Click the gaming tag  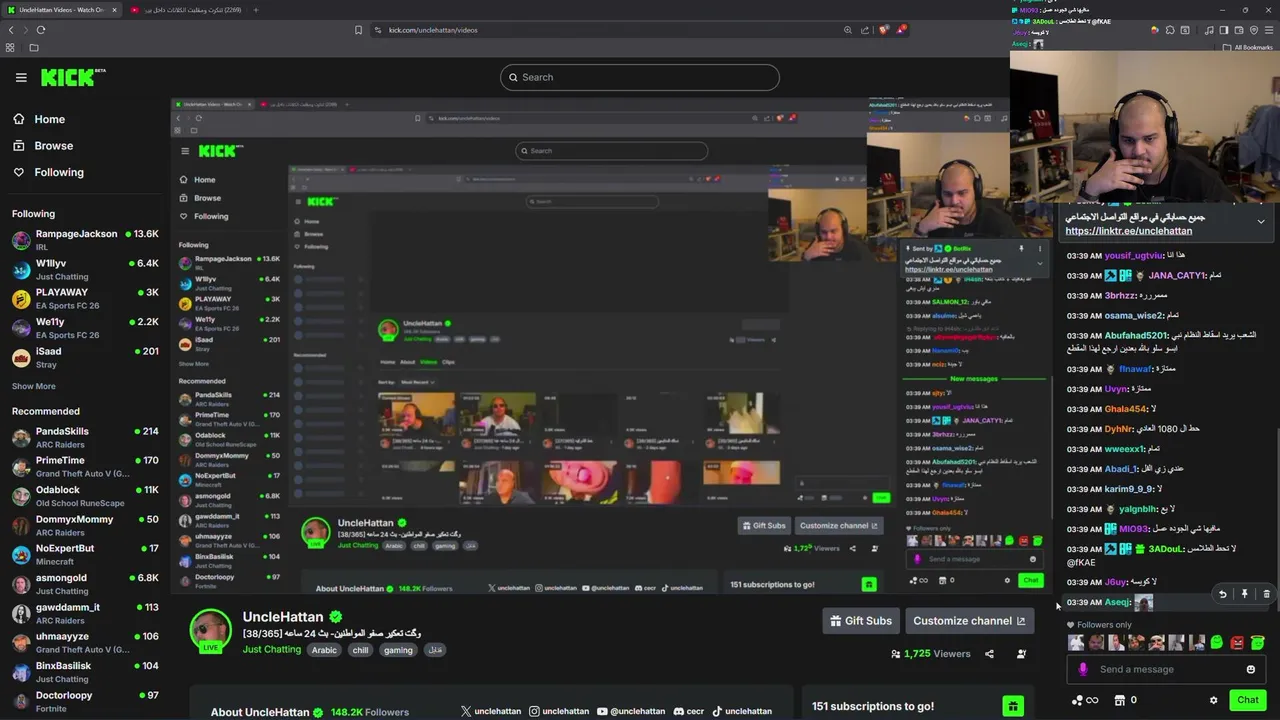(x=398, y=650)
